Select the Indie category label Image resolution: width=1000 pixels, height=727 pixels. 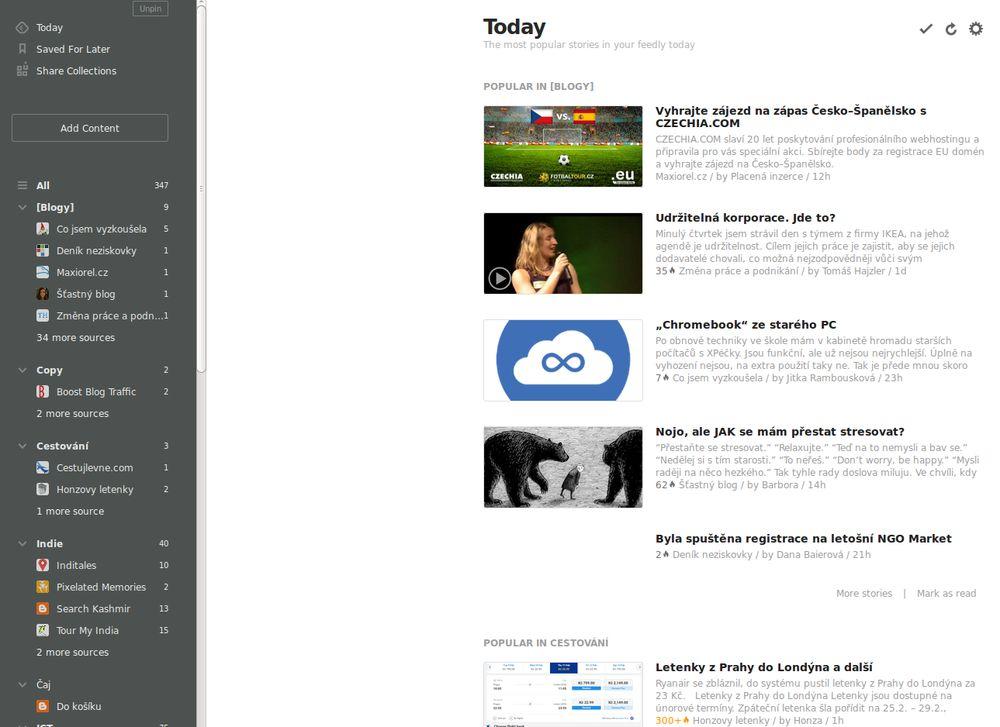tap(49, 543)
